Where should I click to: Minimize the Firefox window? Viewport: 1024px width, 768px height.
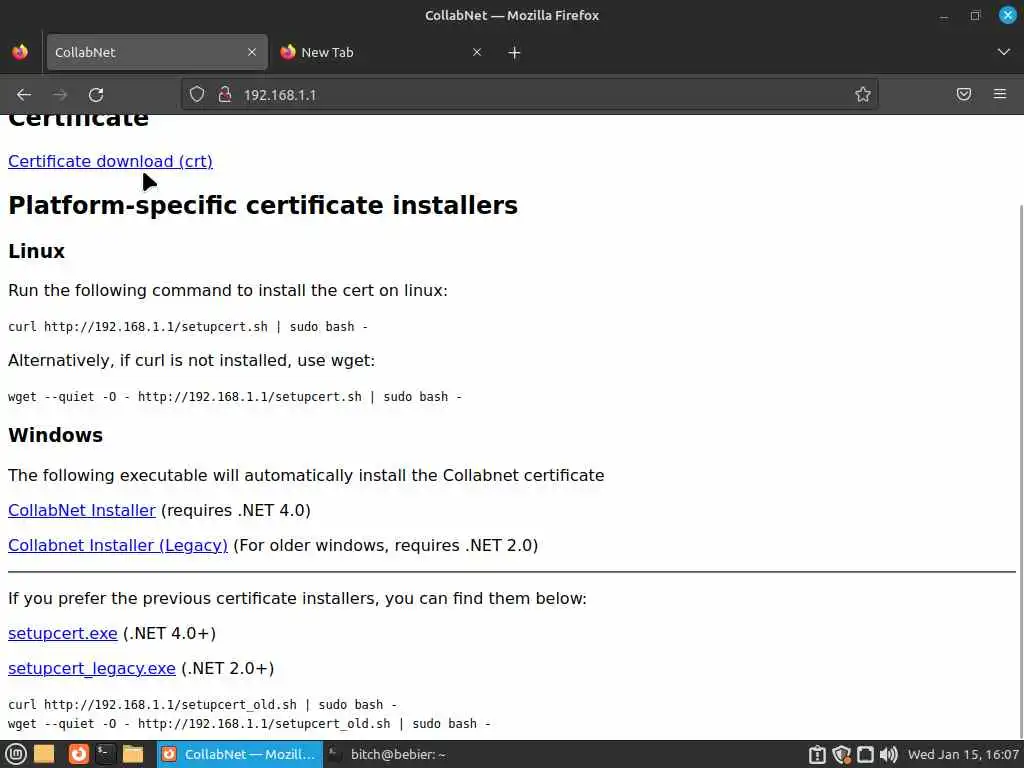[x=944, y=16]
